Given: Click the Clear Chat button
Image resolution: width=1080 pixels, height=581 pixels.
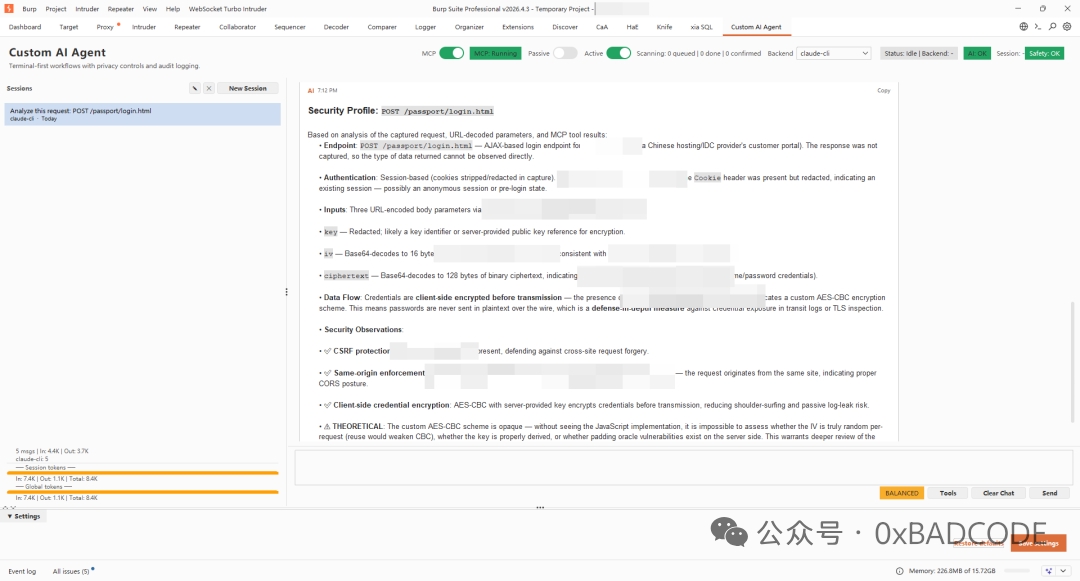Looking at the screenshot, I should (x=998, y=493).
